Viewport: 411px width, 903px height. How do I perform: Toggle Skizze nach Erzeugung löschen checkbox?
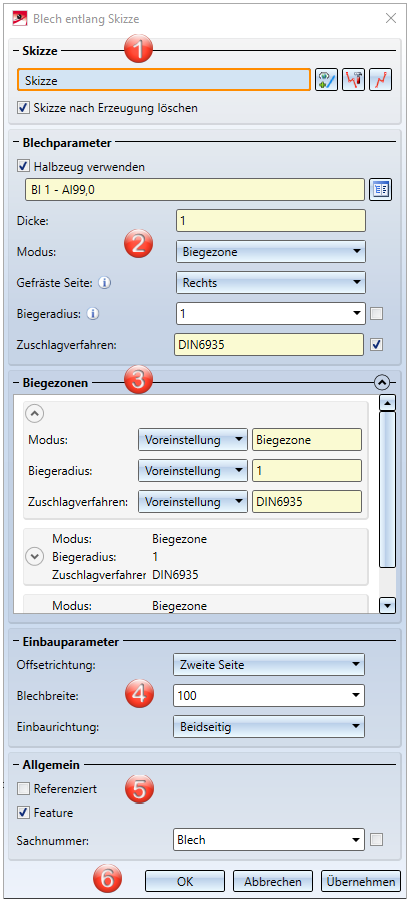24,108
